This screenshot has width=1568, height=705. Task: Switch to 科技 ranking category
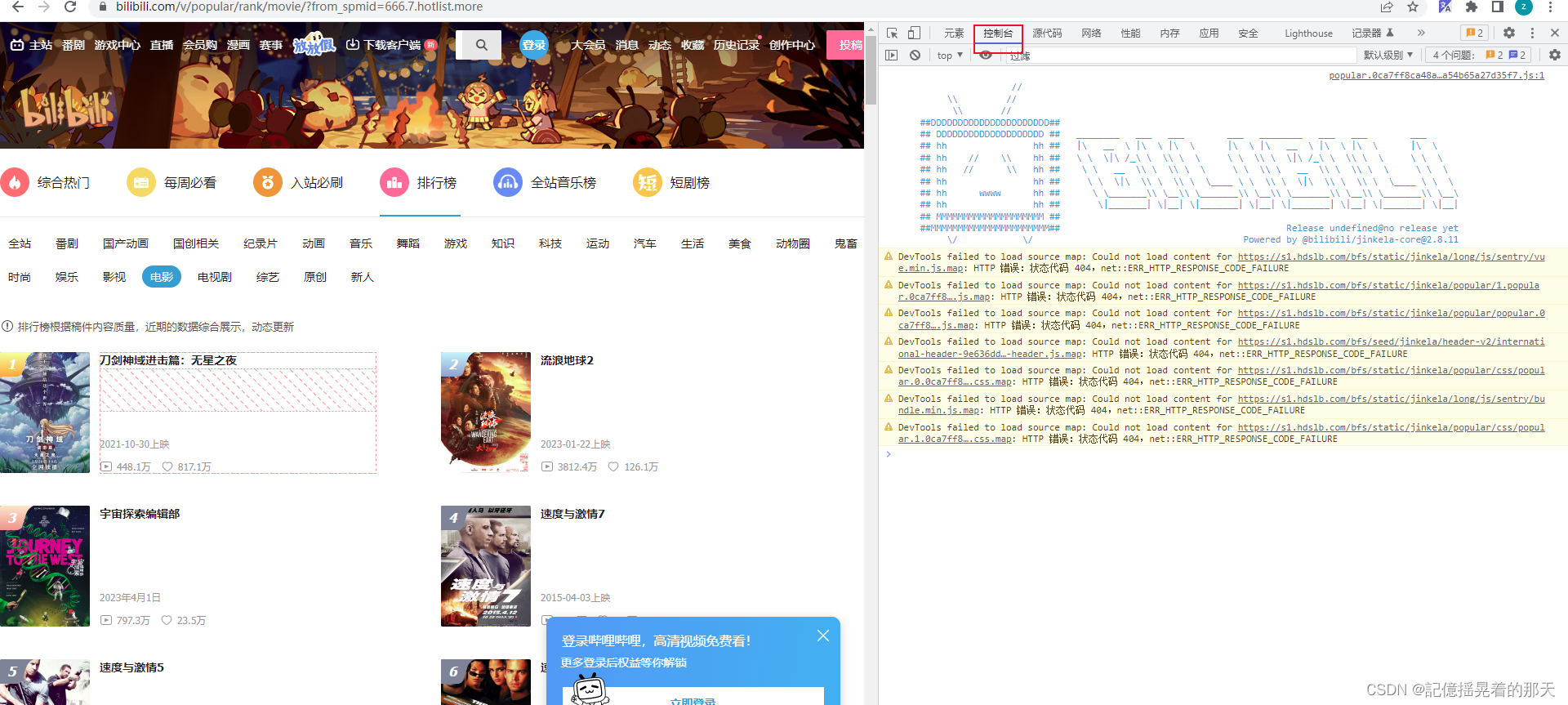pos(550,243)
